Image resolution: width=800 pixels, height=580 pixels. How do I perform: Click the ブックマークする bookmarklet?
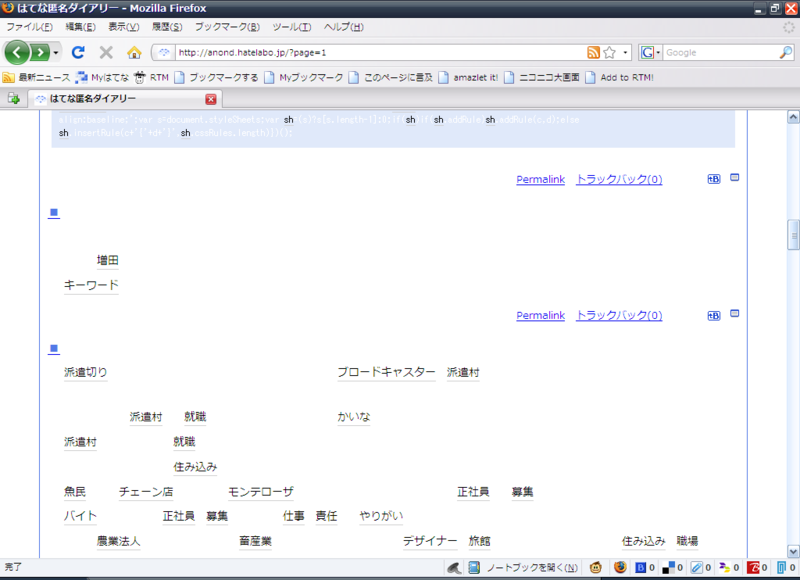[216, 78]
